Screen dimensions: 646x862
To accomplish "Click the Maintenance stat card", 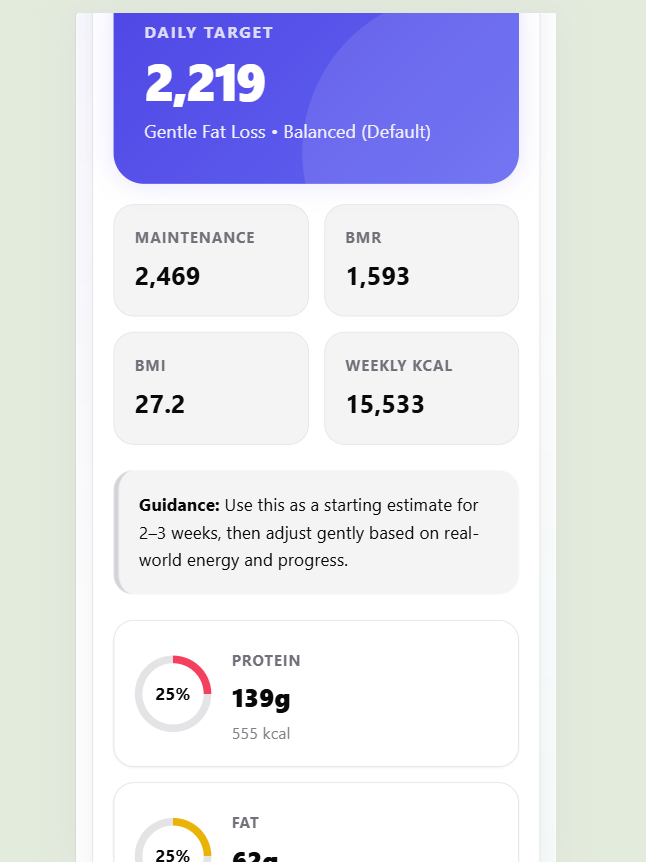I will coord(211,259).
